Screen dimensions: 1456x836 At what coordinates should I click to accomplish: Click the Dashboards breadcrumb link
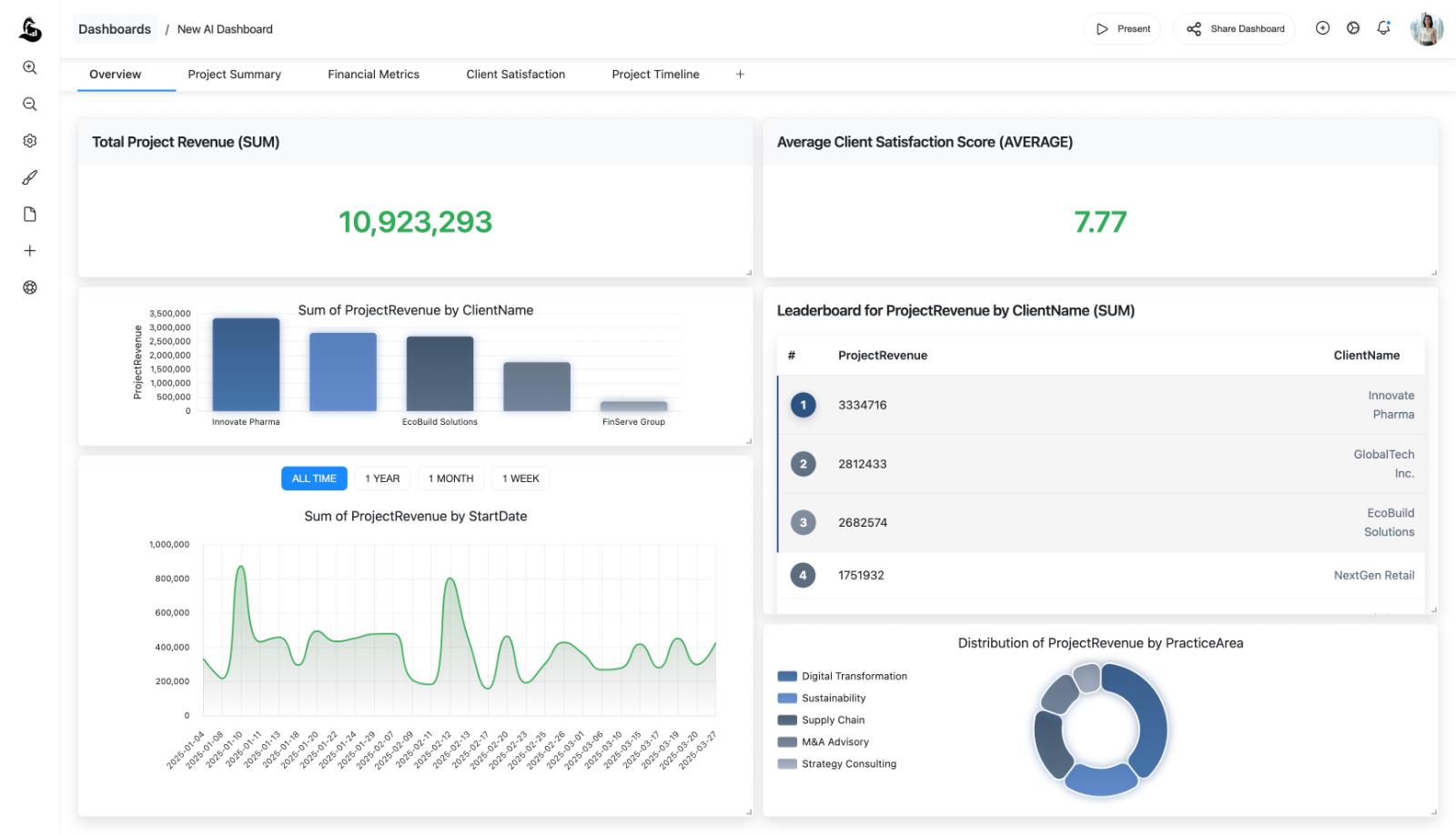click(x=115, y=29)
